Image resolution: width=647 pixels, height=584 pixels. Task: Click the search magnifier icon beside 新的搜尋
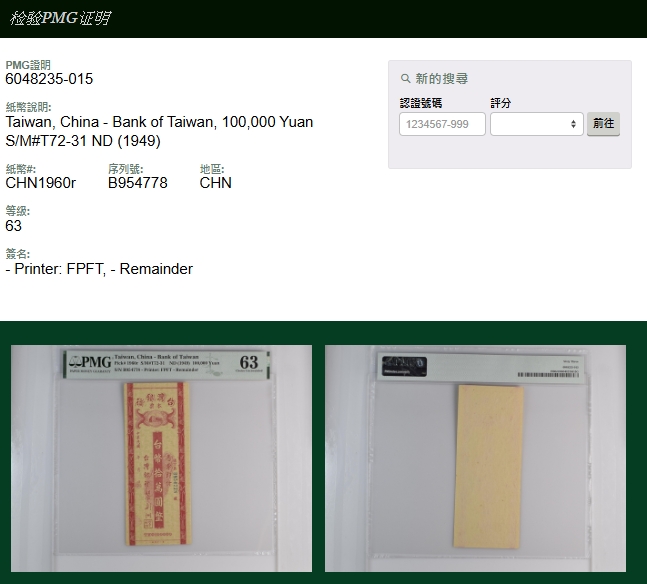406,78
